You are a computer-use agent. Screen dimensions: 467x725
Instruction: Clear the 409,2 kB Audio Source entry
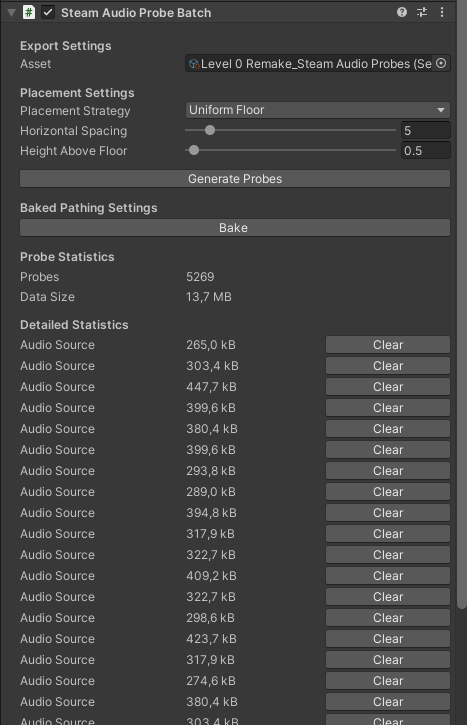pyautogui.click(x=388, y=576)
